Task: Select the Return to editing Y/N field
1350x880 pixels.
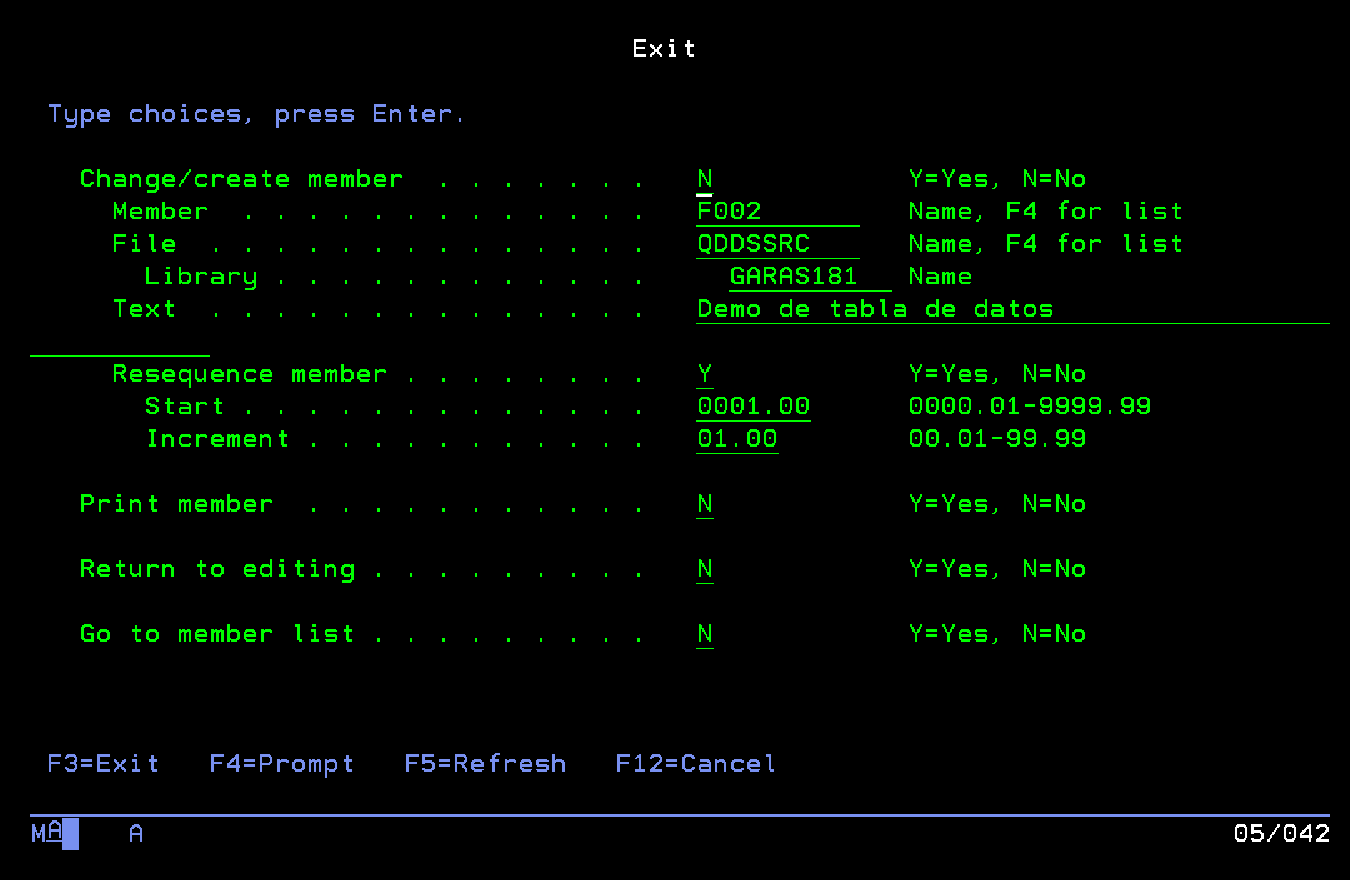Action: point(705,569)
